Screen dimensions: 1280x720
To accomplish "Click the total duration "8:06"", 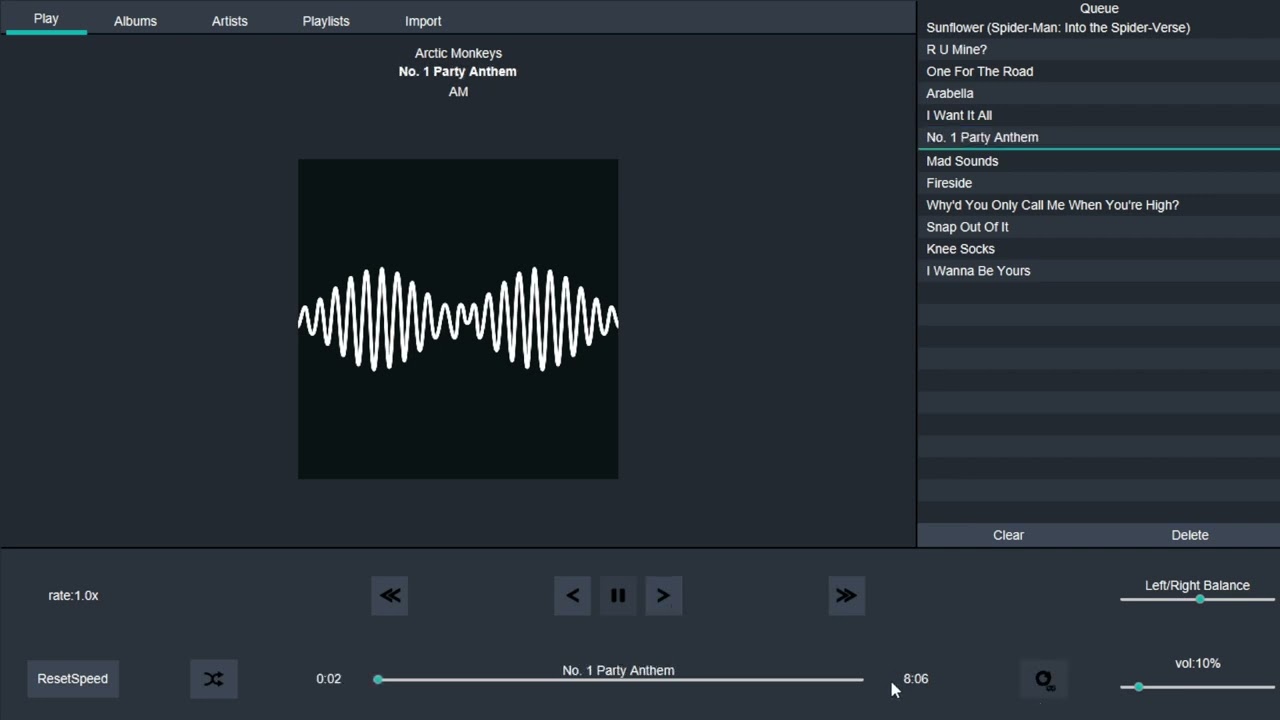I will point(915,679).
